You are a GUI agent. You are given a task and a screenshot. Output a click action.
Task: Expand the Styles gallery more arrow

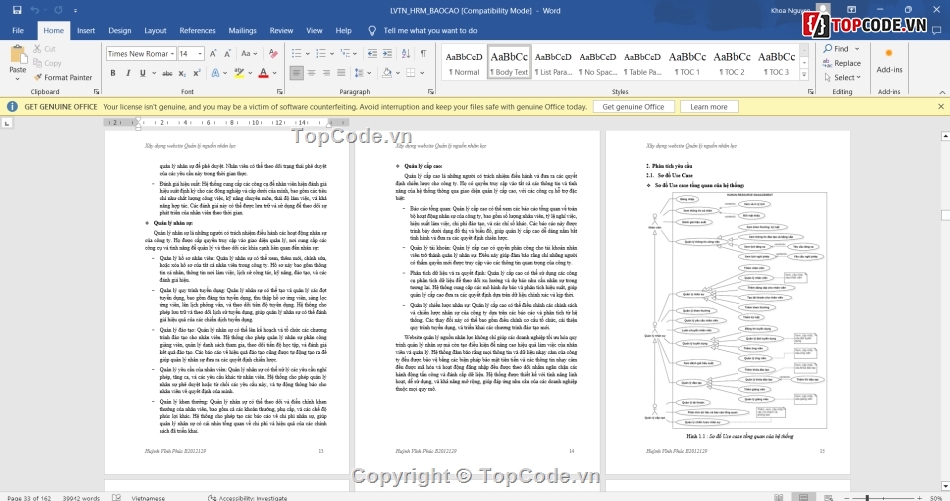point(804,75)
